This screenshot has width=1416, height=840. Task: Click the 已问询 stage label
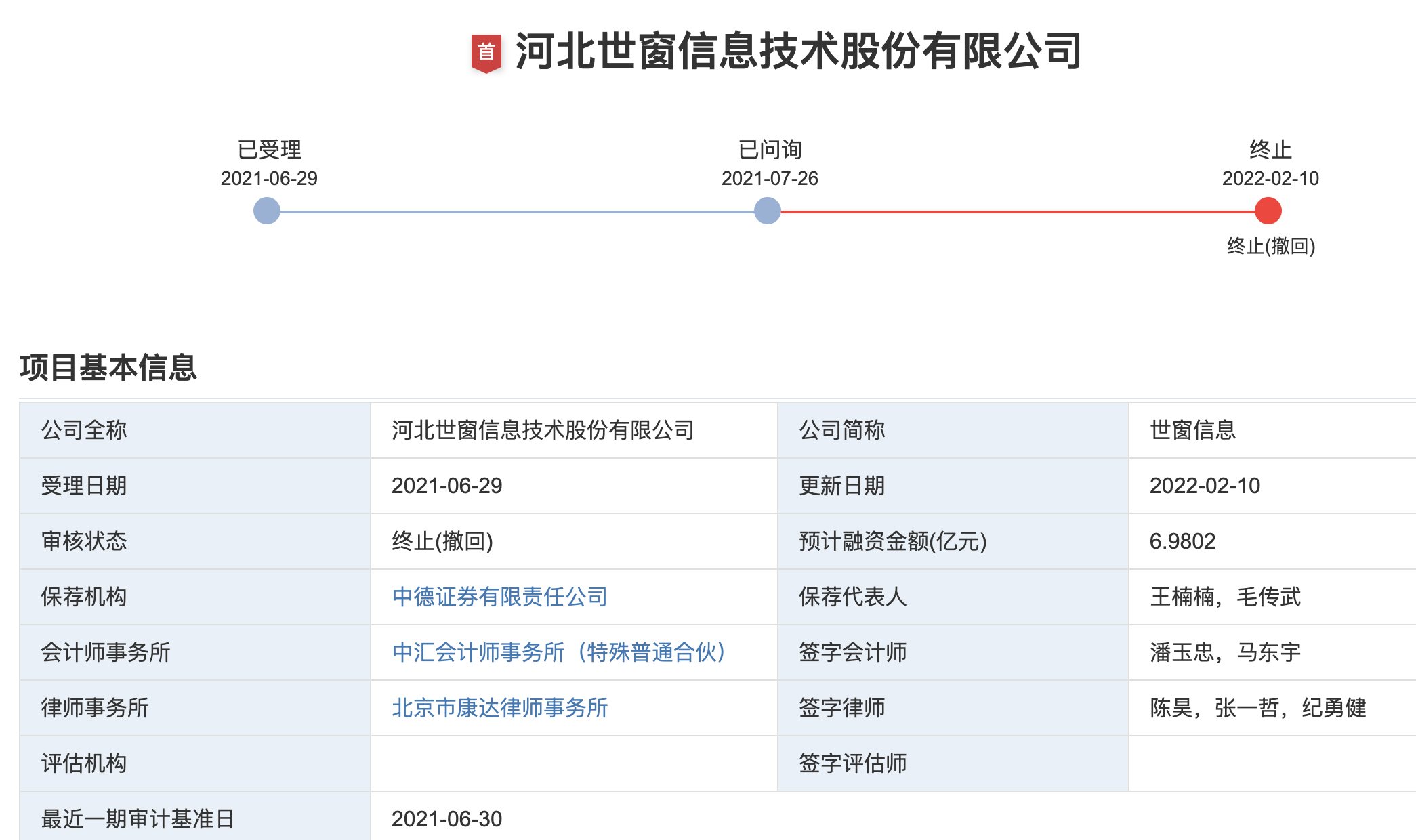coord(770,150)
